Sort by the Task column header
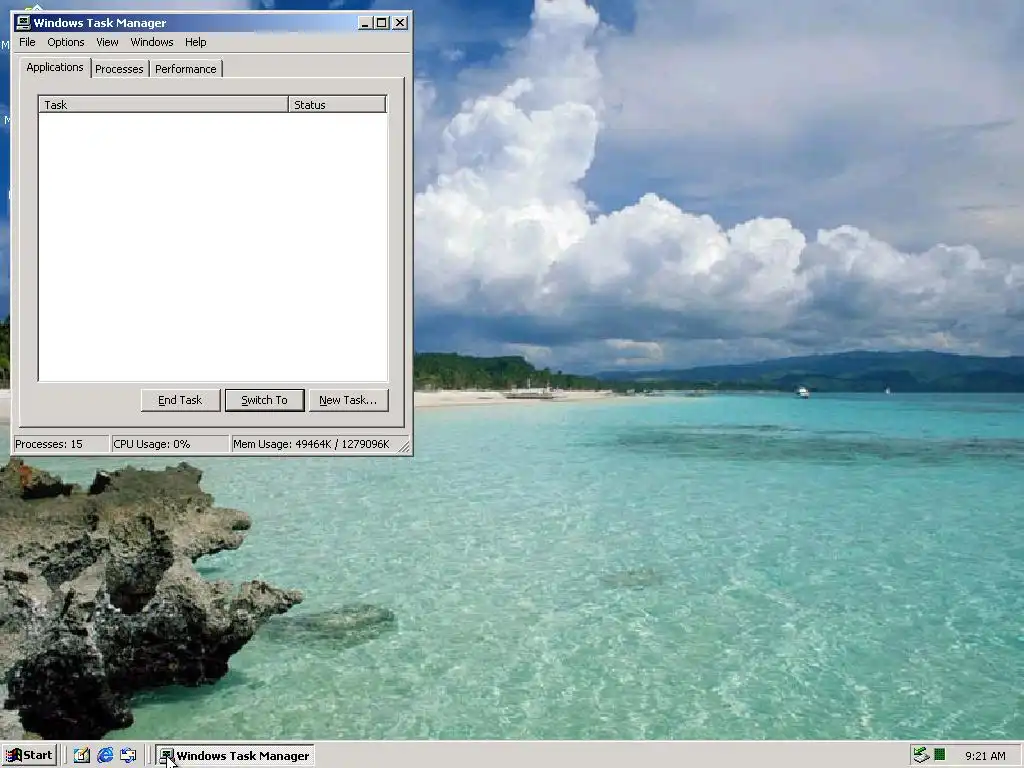Image resolution: width=1024 pixels, height=768 pixels. [x=163, y=104]
